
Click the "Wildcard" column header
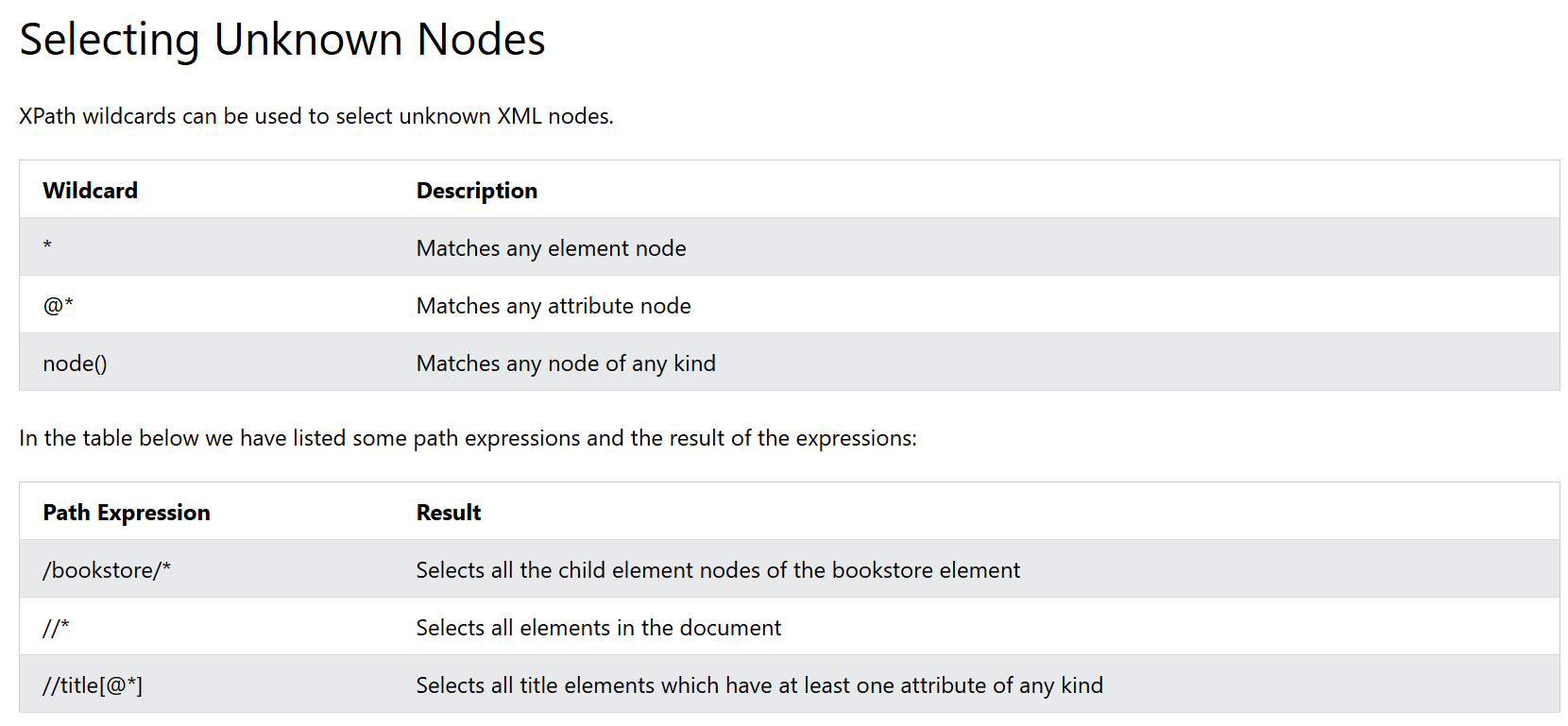(91, 191)
